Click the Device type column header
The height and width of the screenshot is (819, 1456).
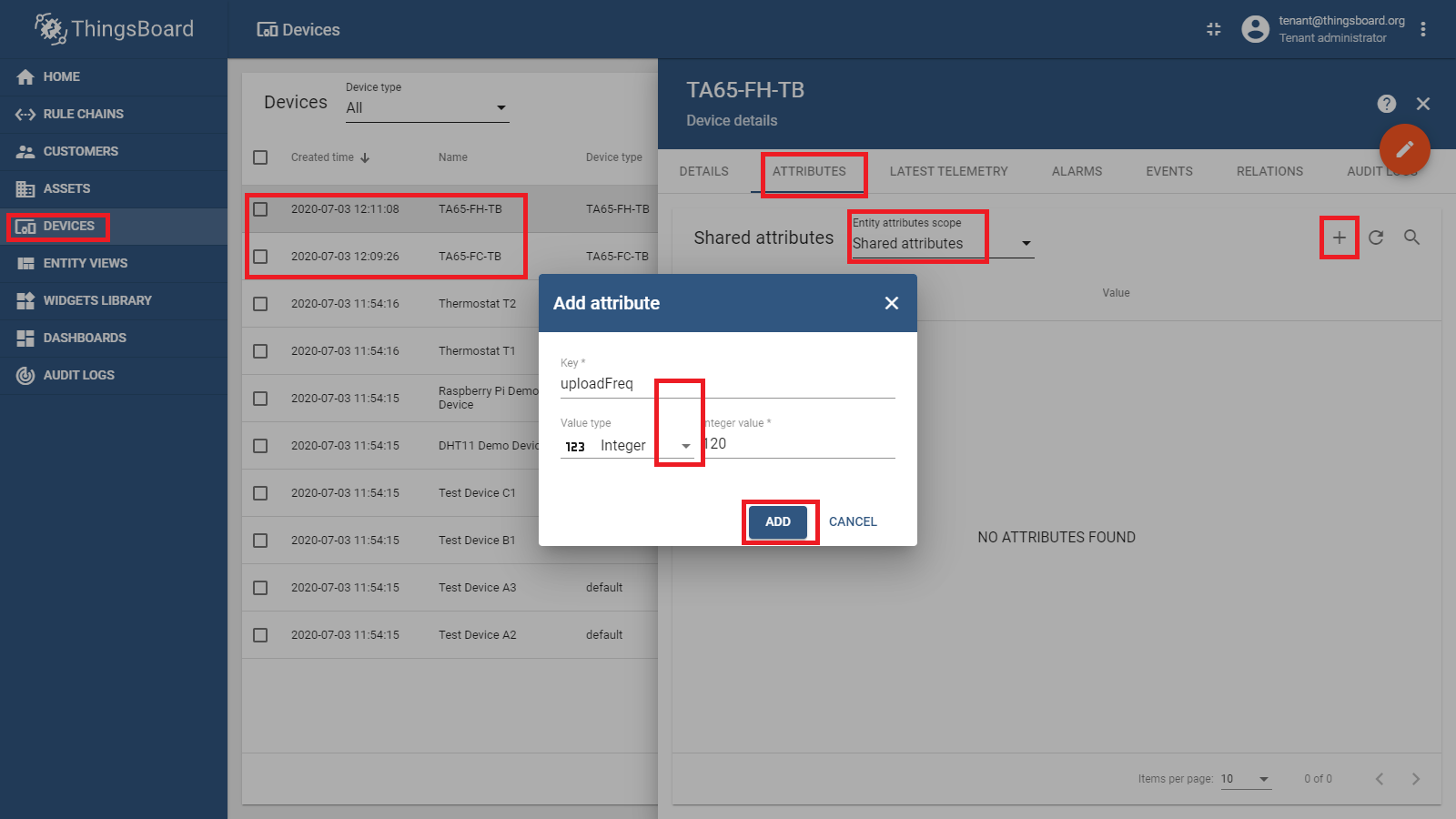point(614,157)
